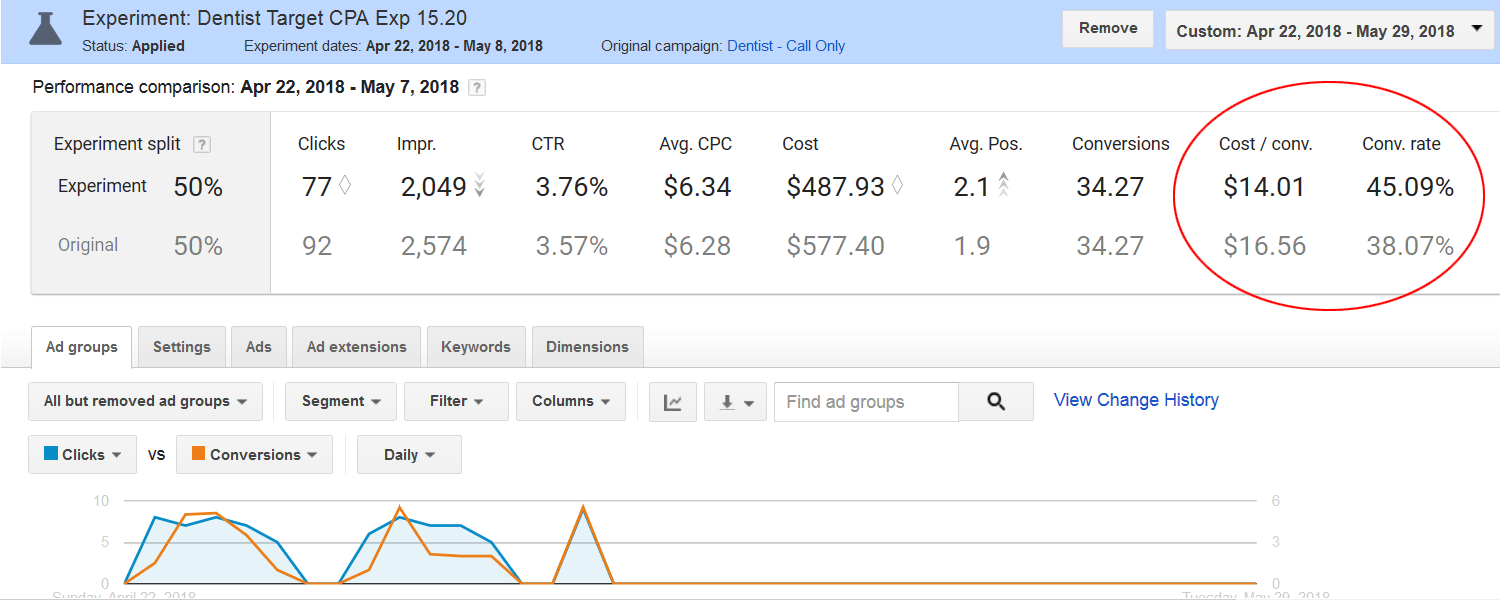This screenshot has width=1500, height=600.
Task: Open the Dentist - Call Only campaign link
Action: [x=786, y=46]
